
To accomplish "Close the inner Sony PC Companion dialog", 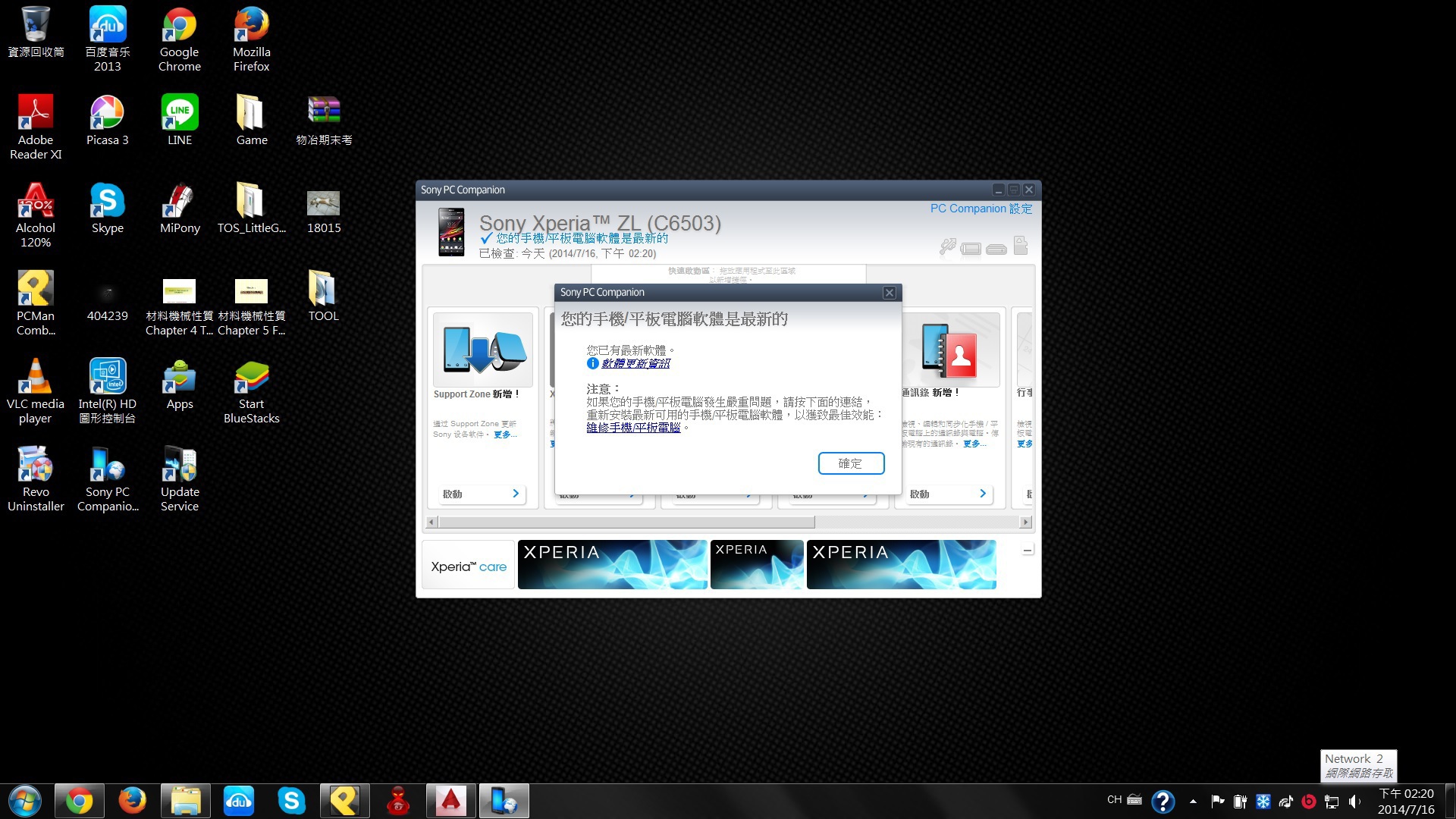I will point(890,293).
